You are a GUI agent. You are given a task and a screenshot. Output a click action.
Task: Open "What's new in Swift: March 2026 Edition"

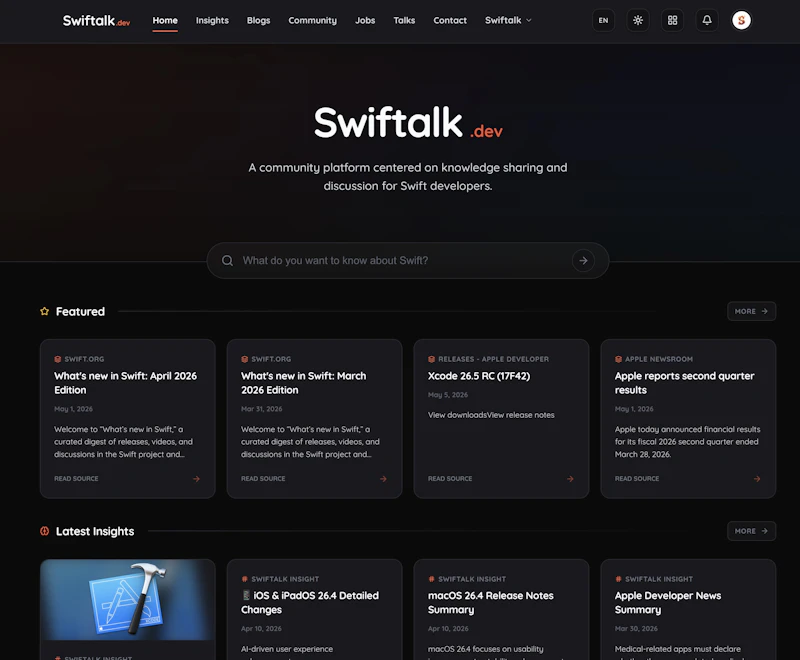pos(304,383)
